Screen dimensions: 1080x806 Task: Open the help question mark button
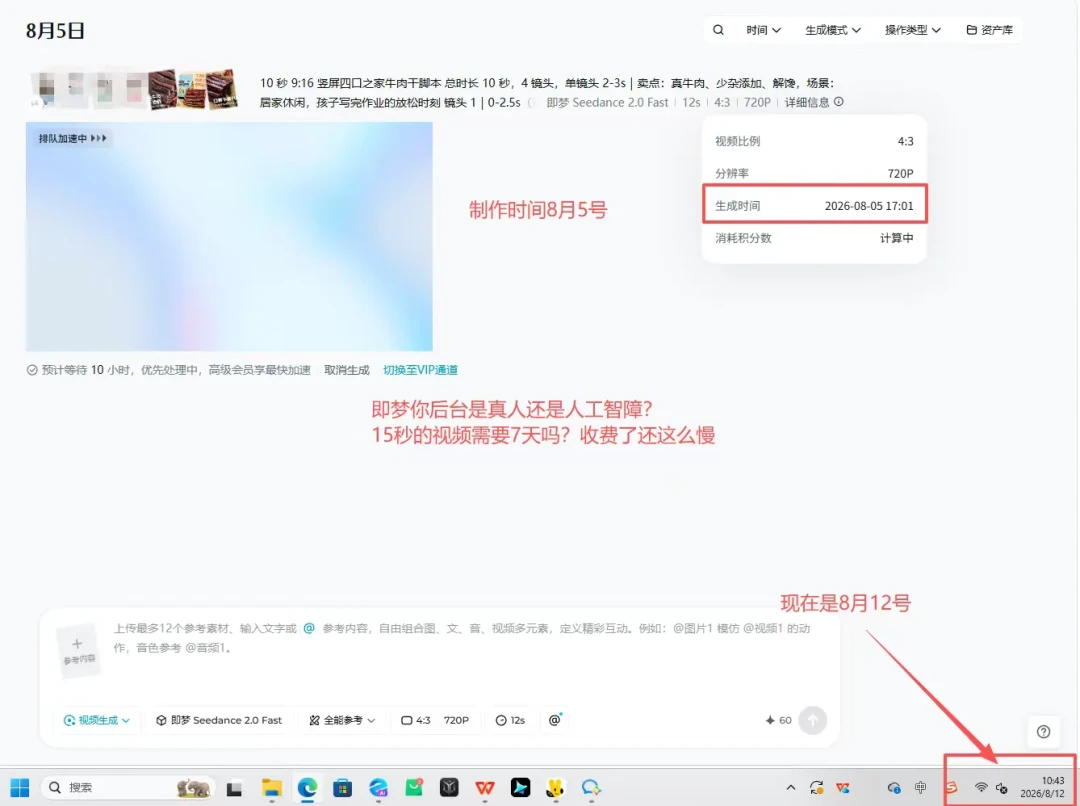click(1043, 732)
